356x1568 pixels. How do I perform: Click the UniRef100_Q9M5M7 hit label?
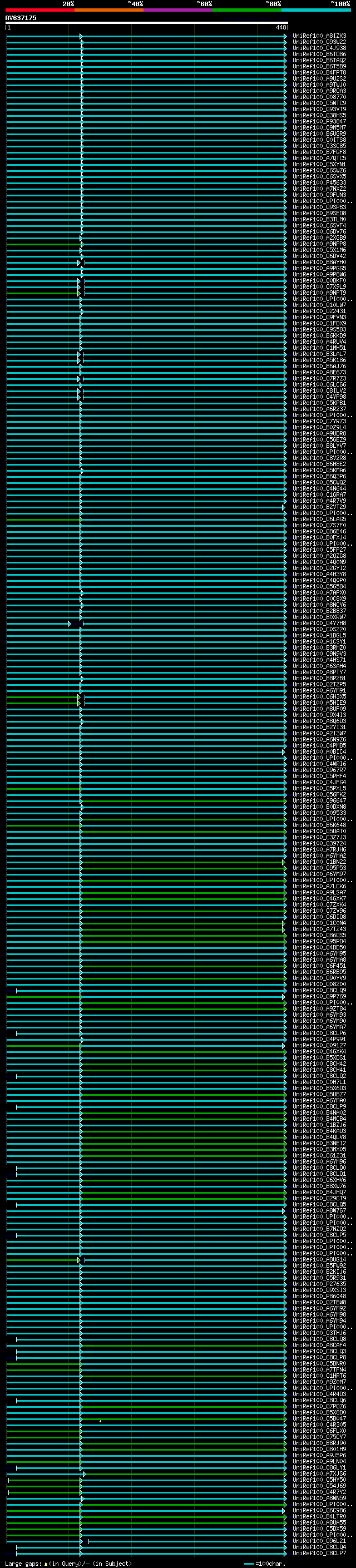pyautogui.click(x=319, y=128)
